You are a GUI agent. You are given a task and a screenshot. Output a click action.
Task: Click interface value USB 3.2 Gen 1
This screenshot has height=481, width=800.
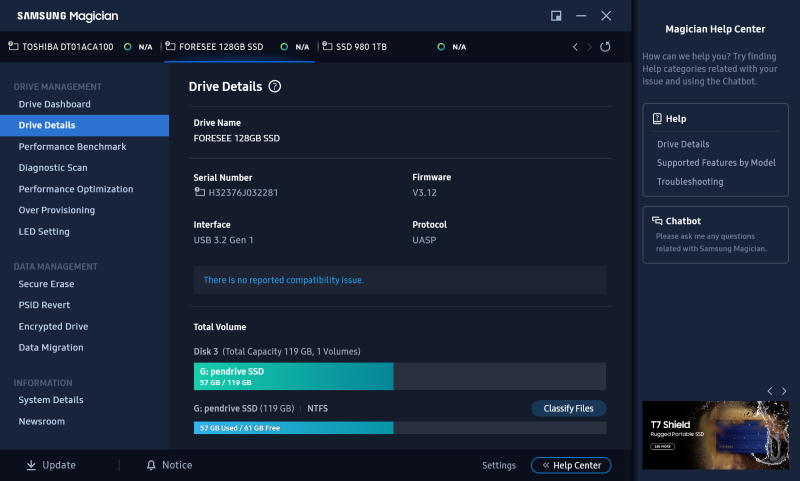pos(223,240)
